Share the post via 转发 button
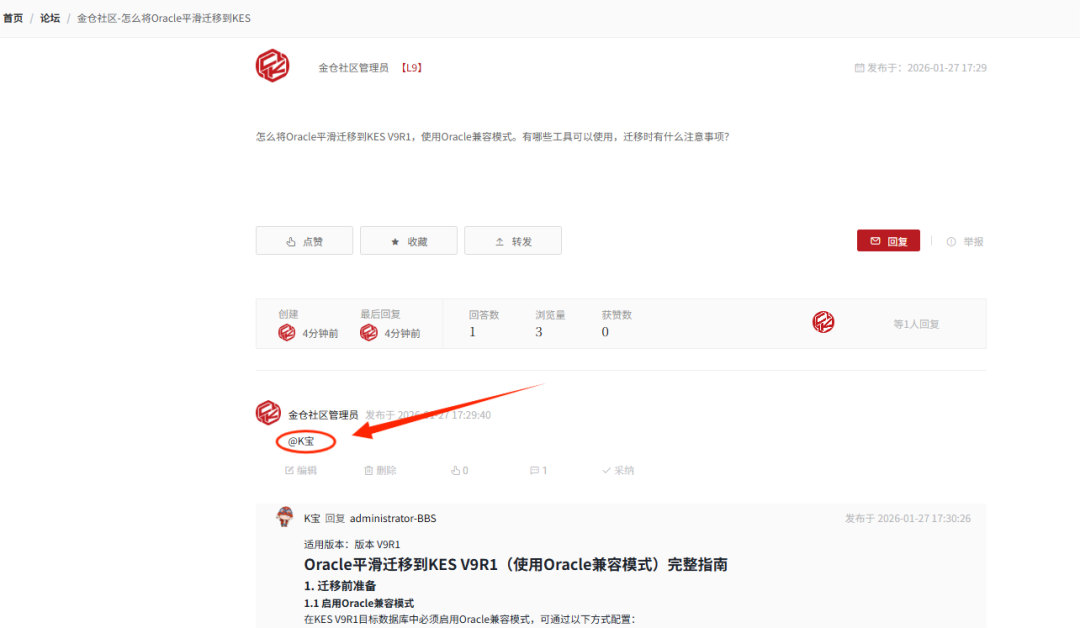Viewport: 1080px width, 628px height. [513, 241]
